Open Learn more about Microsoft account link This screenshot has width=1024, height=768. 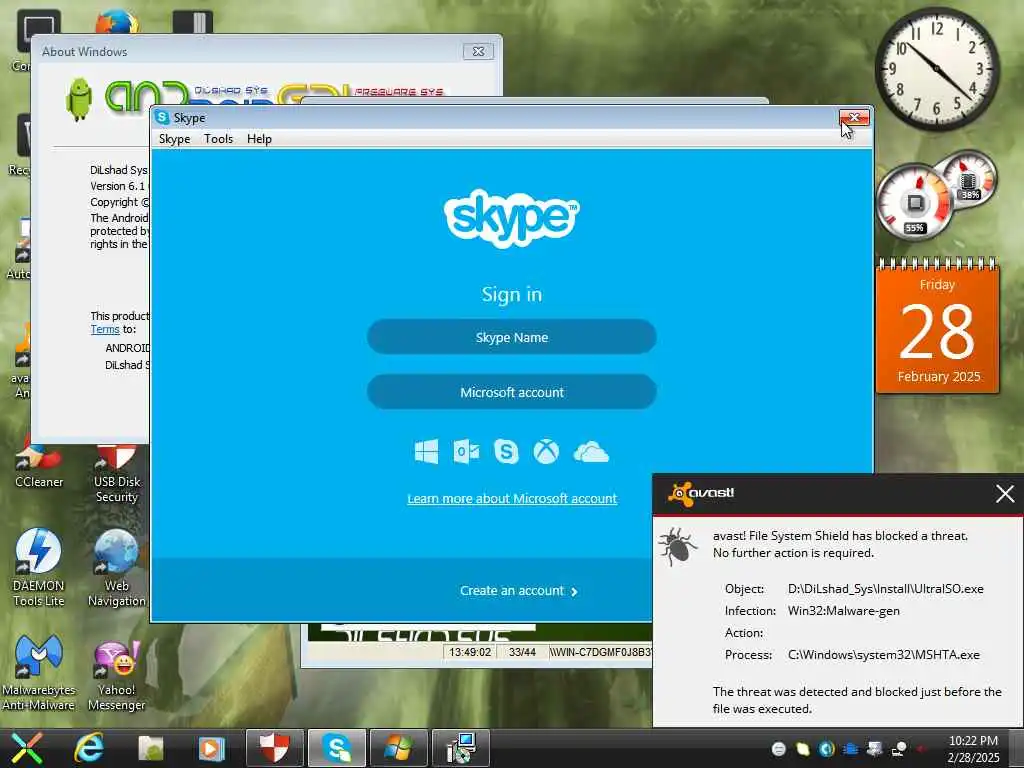(x=512, y=498)
